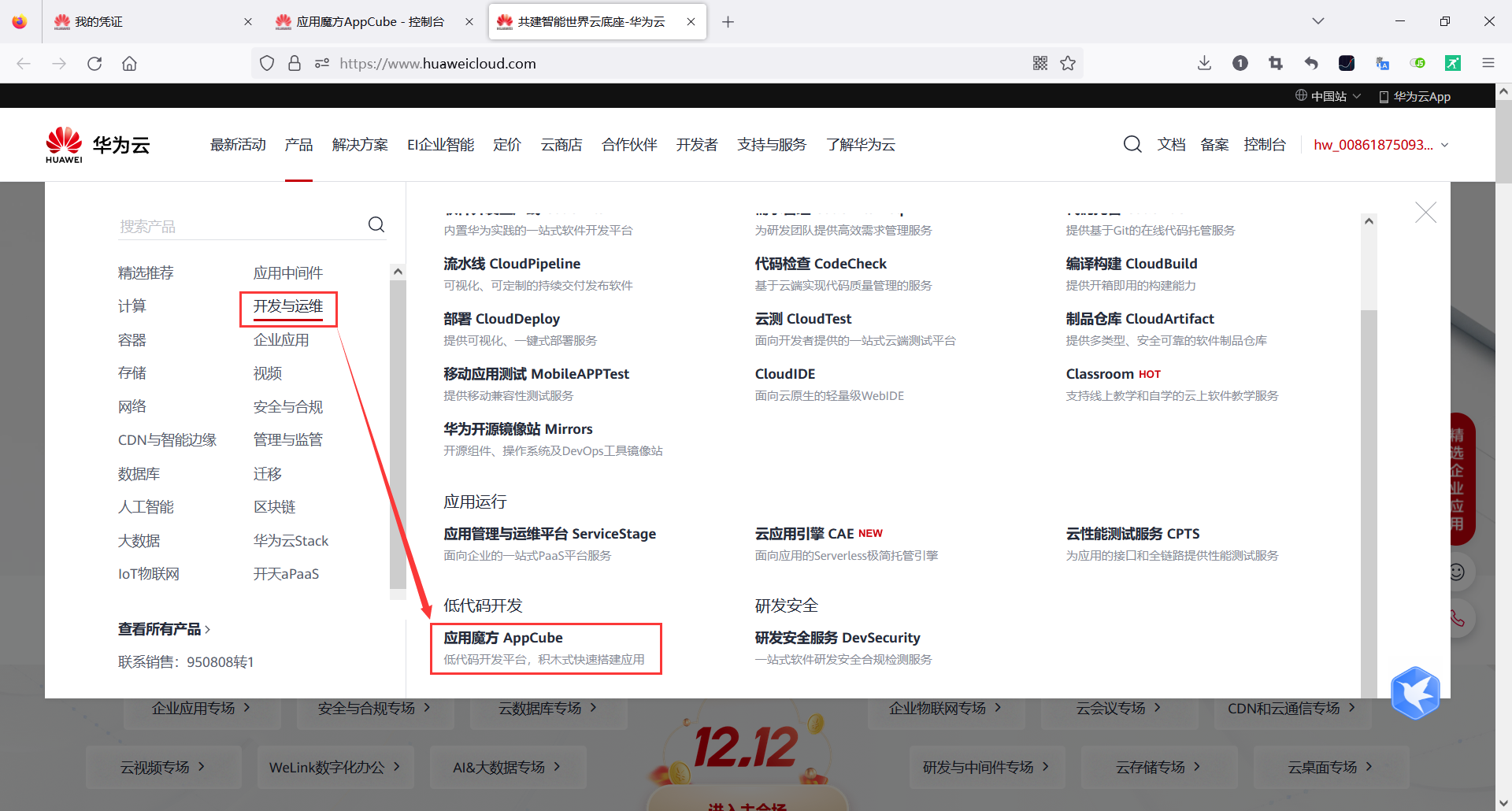Viewport: 1512px width, 811px height.
Task: Click the floating chat assistant bird icon
Action: point(1415,693)
